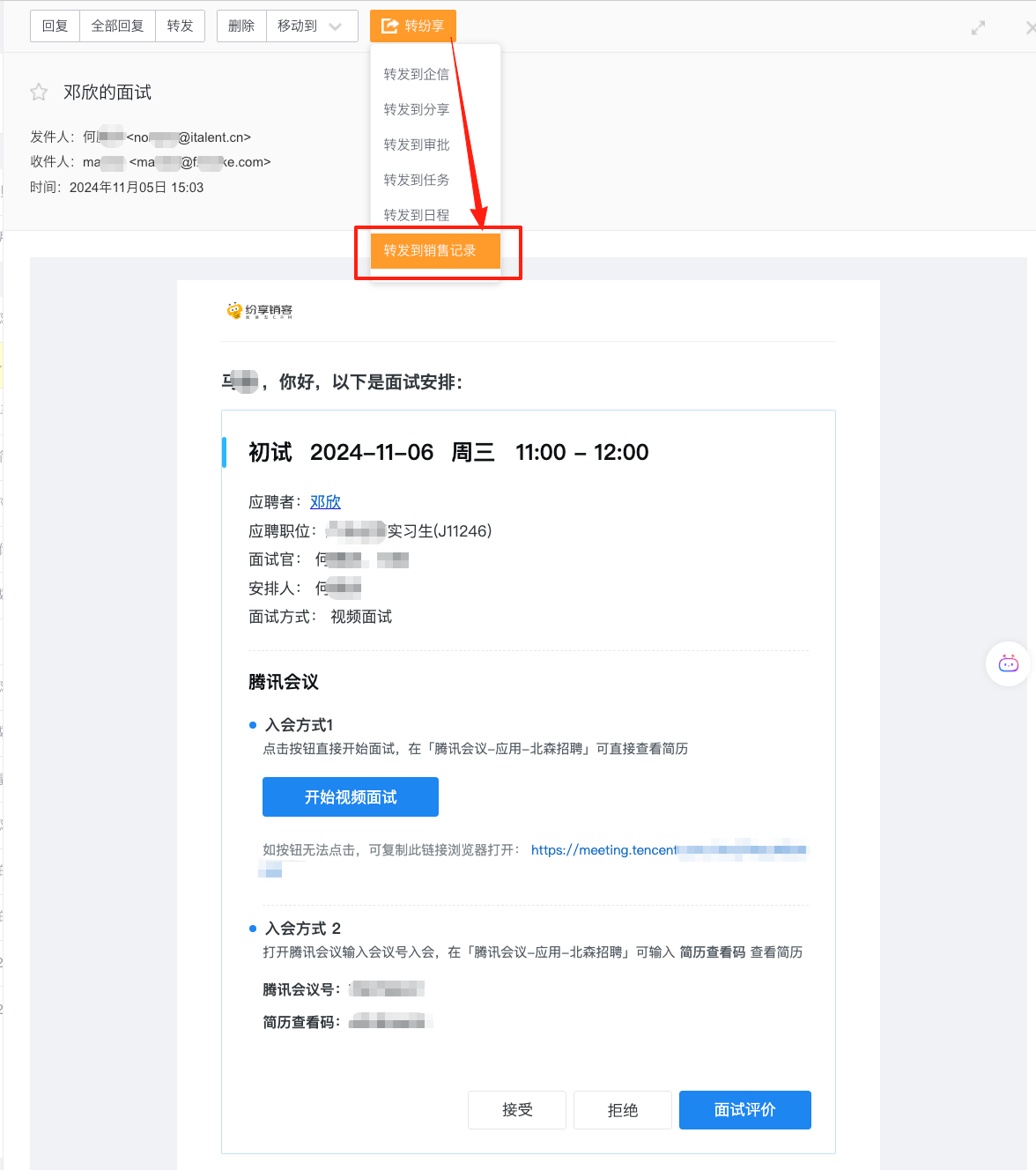Image resolution: width=1036 pixels, height=1170 pixels.
Task: Open applicant link 邓欣
Action: coord(325,502)
